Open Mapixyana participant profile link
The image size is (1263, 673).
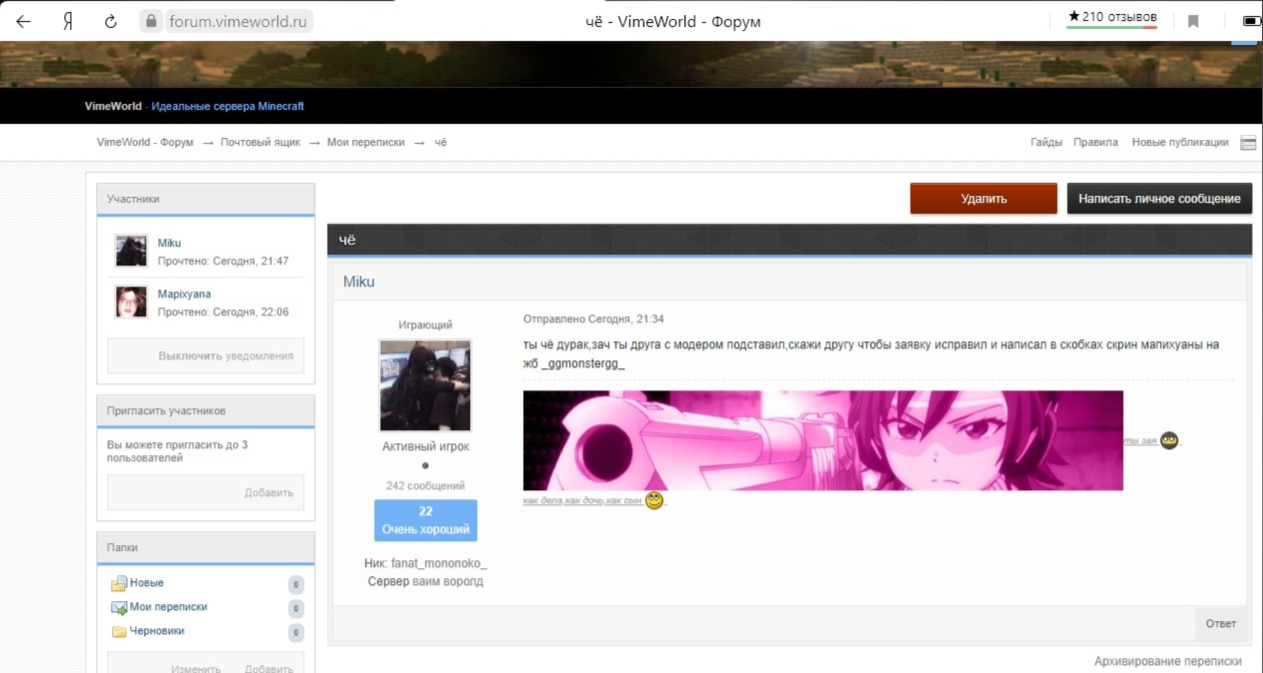[x=184, y=294]
